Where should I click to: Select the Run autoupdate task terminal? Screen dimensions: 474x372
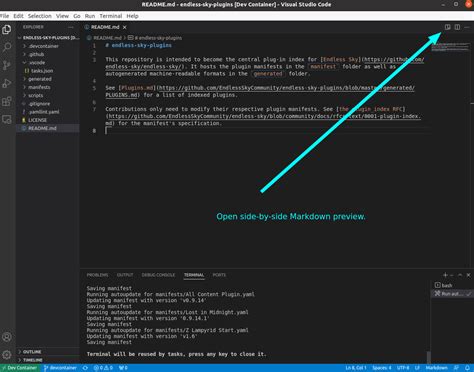click(x=452, y=294)
